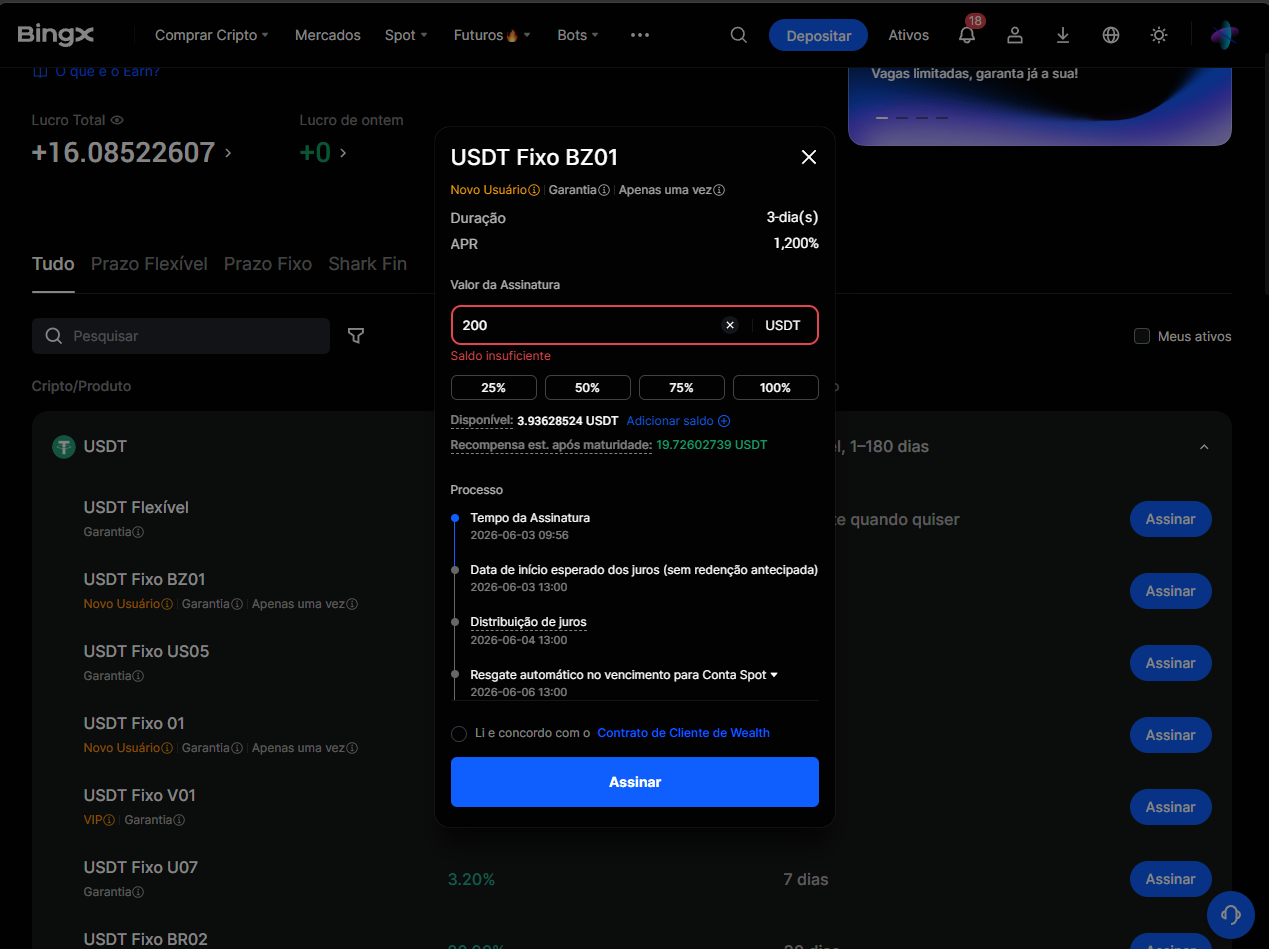Open notifications bell with 18 badge
This screenshot has height=949, width=1269.
[x=967, y=35]
